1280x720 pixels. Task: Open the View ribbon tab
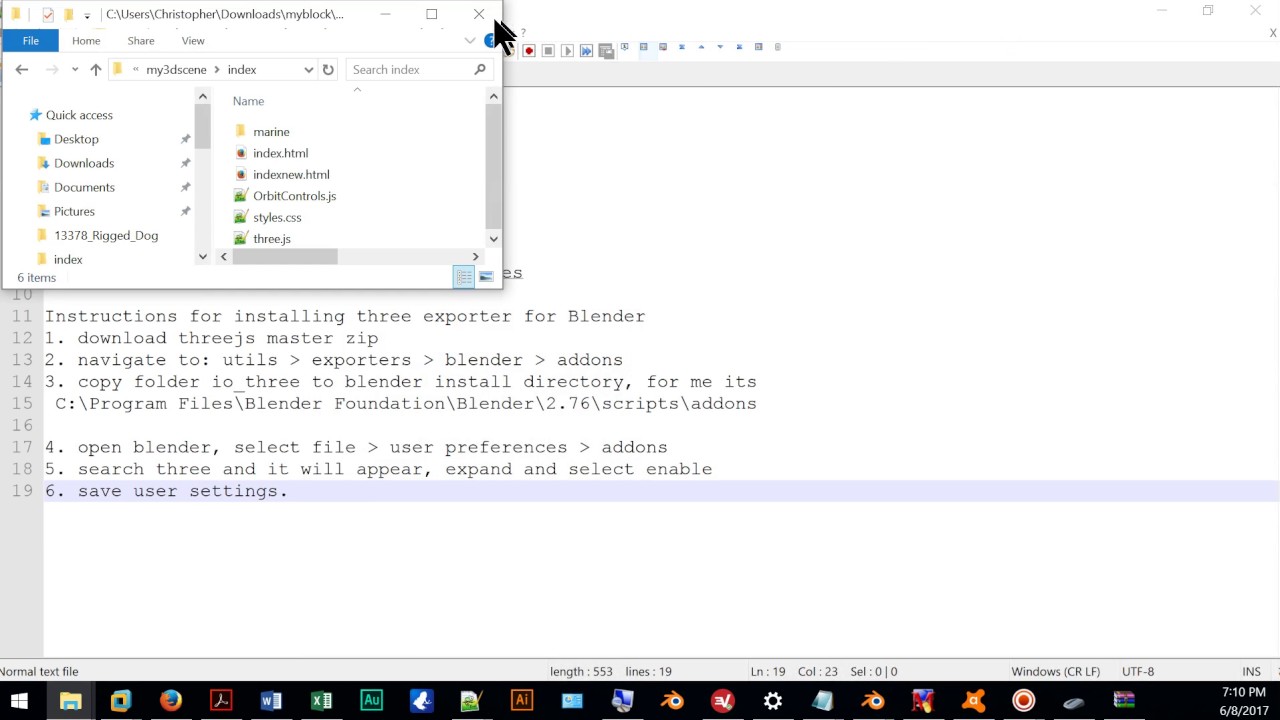point(193,41)
